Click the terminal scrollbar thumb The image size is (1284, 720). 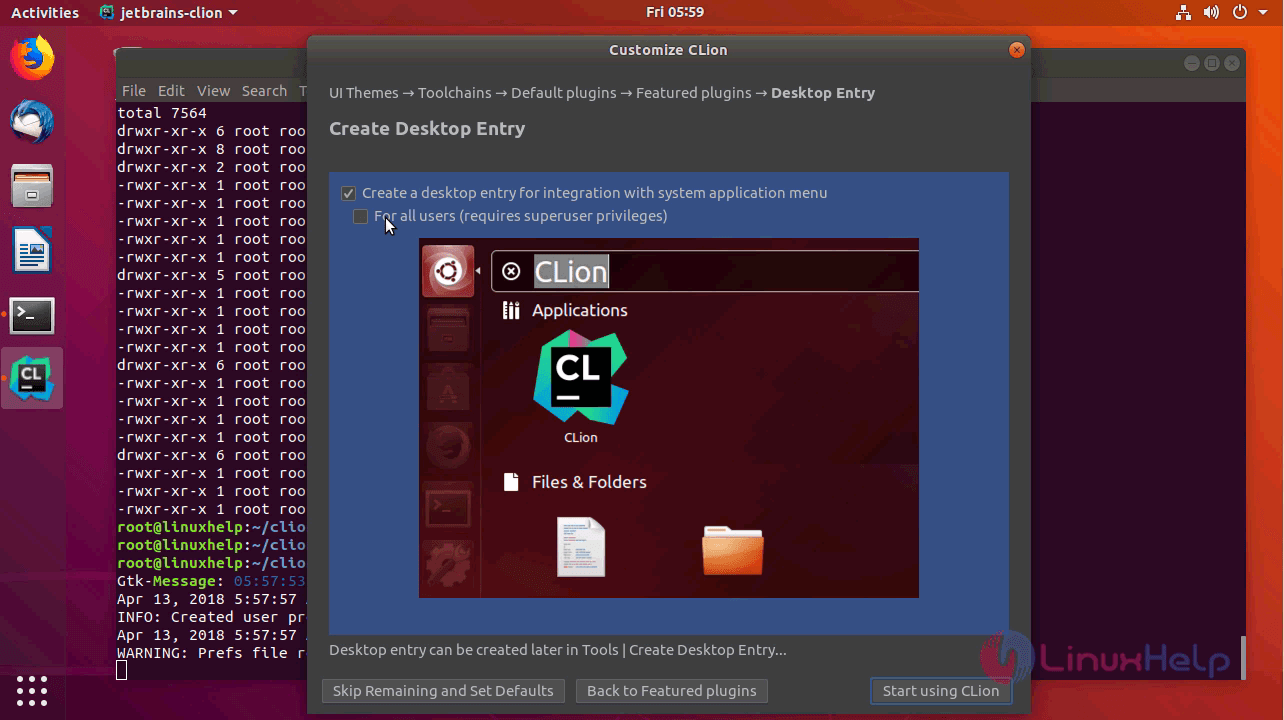(1243, 656)
